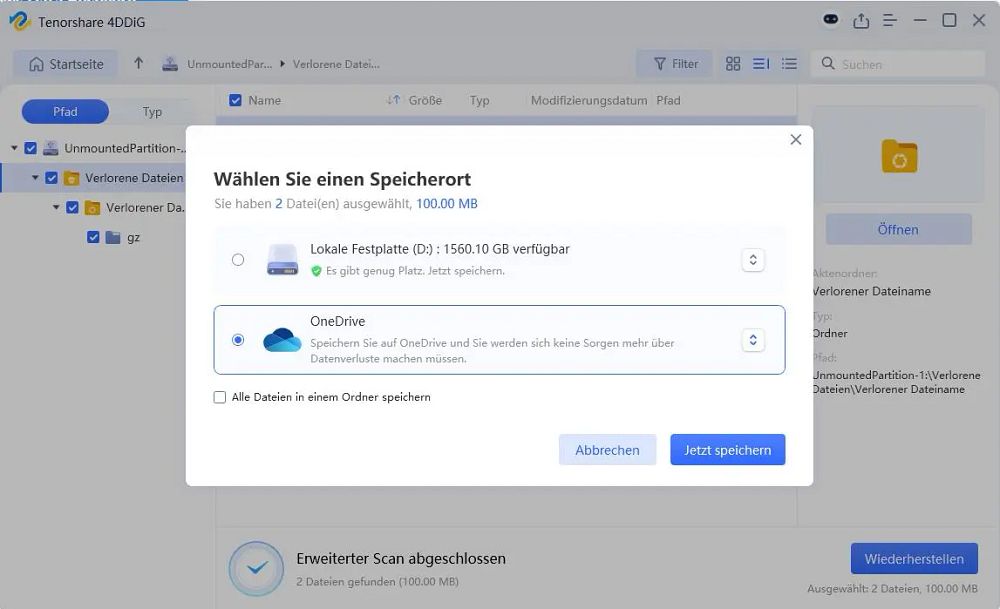Image resolution: width=1000 pixels, height=609 pixels.
Task: Collapse the Verlorene Dateien tree node
Action: point(35,178)
